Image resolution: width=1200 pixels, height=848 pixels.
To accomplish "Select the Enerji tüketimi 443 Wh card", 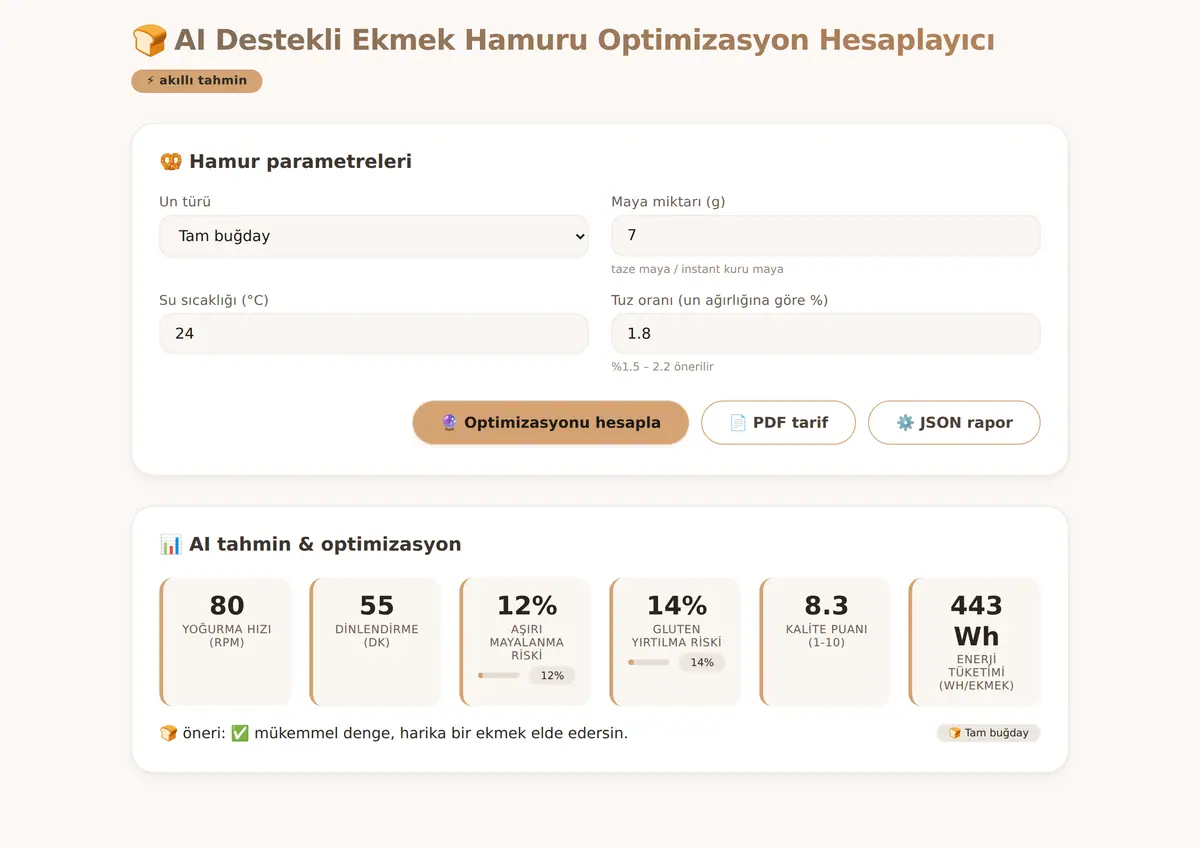I will click(x=975, y=642).
